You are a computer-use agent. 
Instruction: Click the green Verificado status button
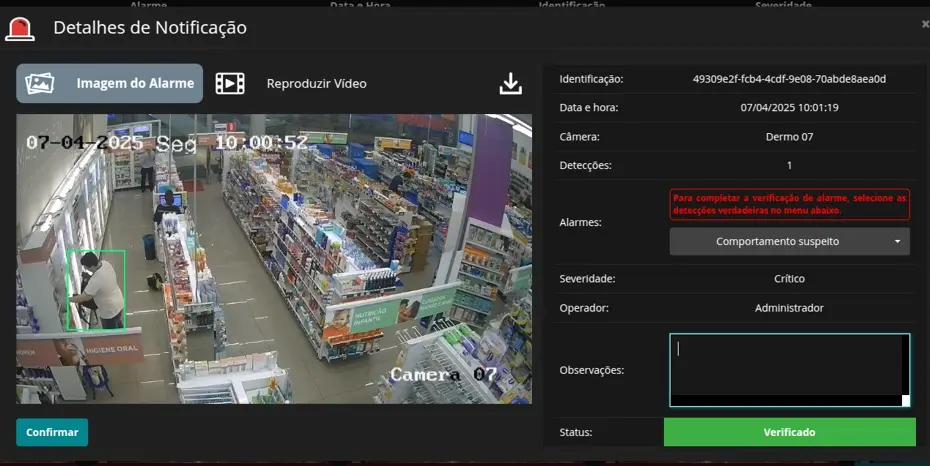(789, 432)
